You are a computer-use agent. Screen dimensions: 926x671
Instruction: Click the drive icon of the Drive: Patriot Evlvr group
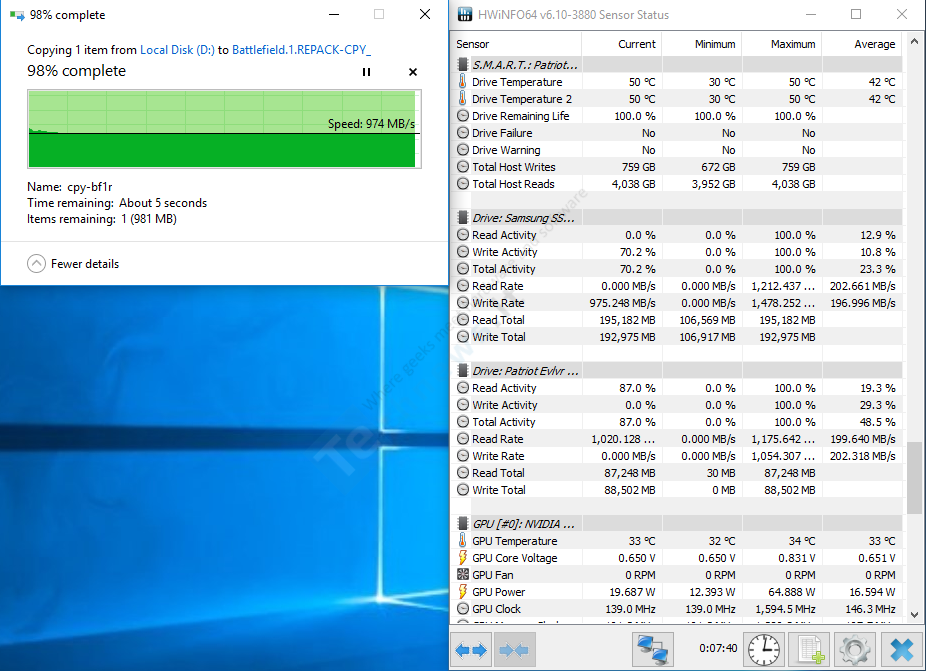pos(463,370)
